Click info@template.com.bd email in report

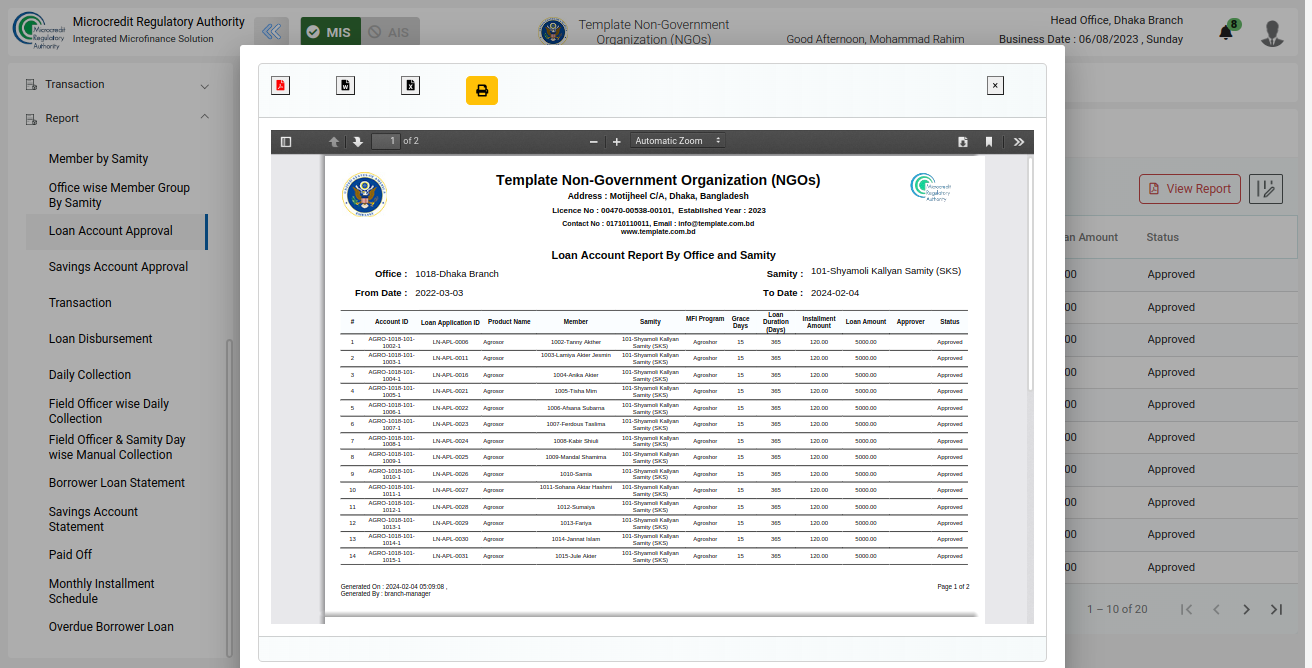point(716,224)
